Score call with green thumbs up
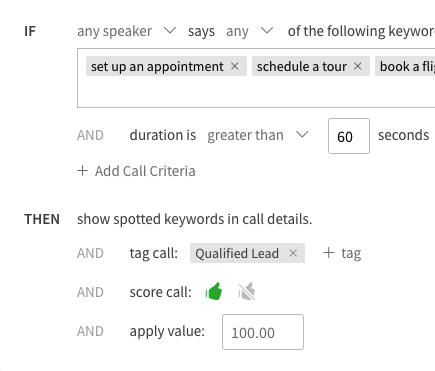This screenshot has height=371, width=435. point(214,291)
